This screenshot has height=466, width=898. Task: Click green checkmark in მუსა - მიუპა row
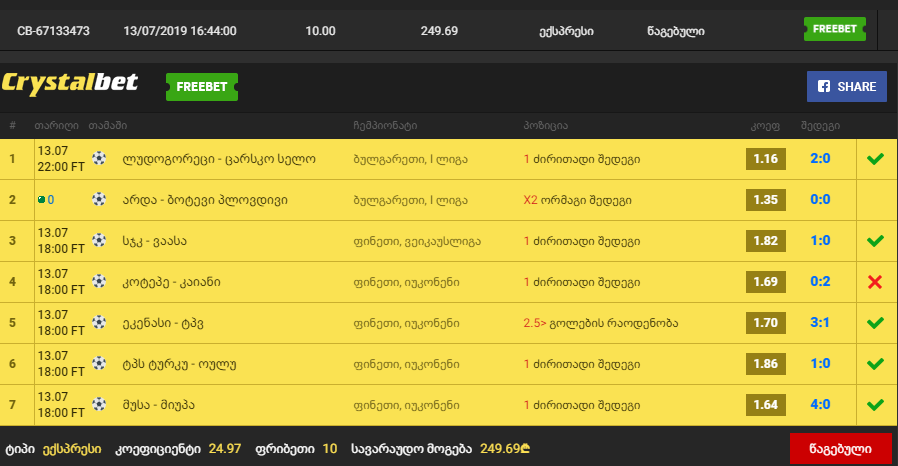point(875,405)
